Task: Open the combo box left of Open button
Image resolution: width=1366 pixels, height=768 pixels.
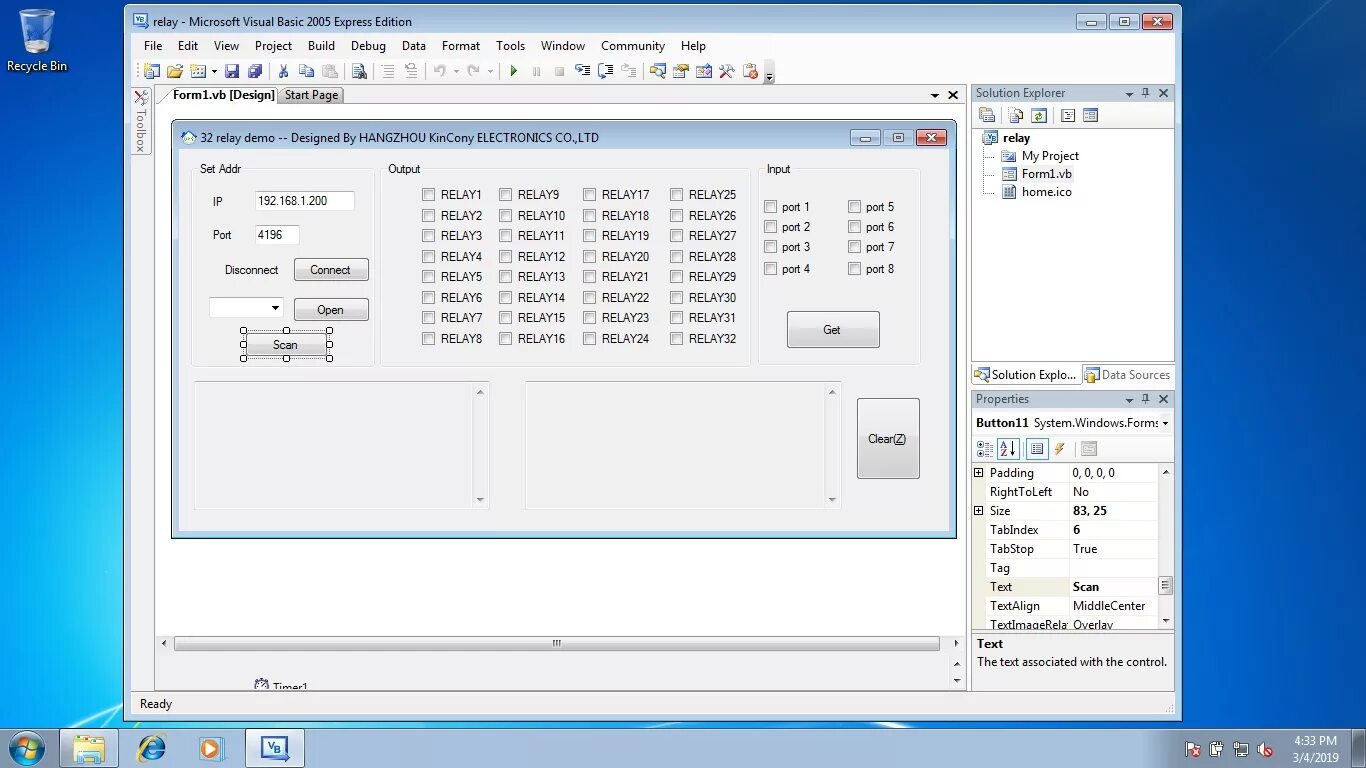Action: coord(246,308)
